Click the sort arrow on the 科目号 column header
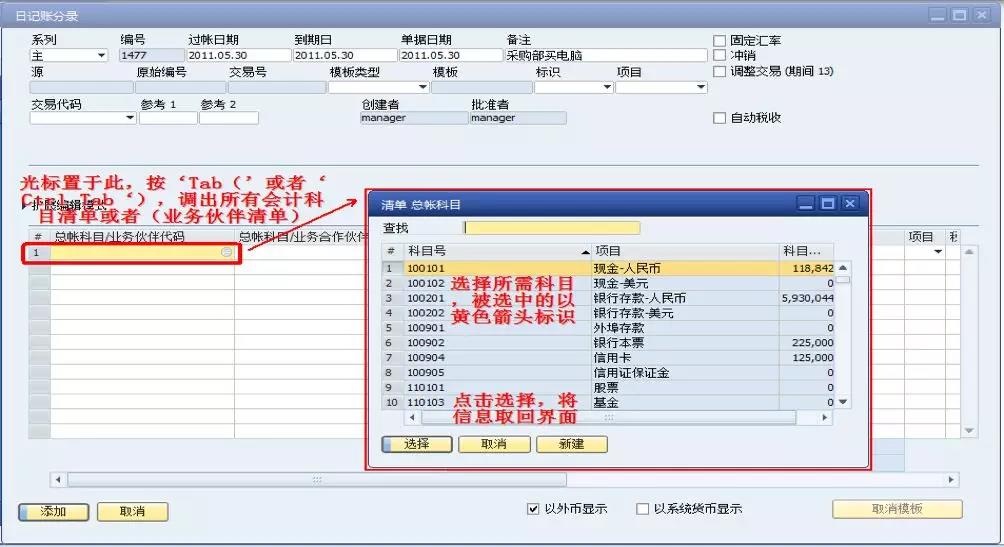The width and height of the screenshot is (1004, 547). coord(585,250)
